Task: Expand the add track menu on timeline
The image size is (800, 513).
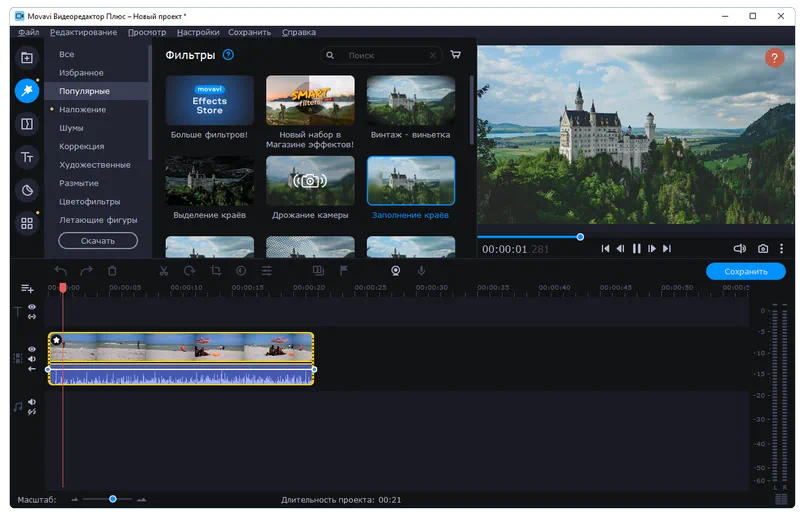Action: (27, 289)
